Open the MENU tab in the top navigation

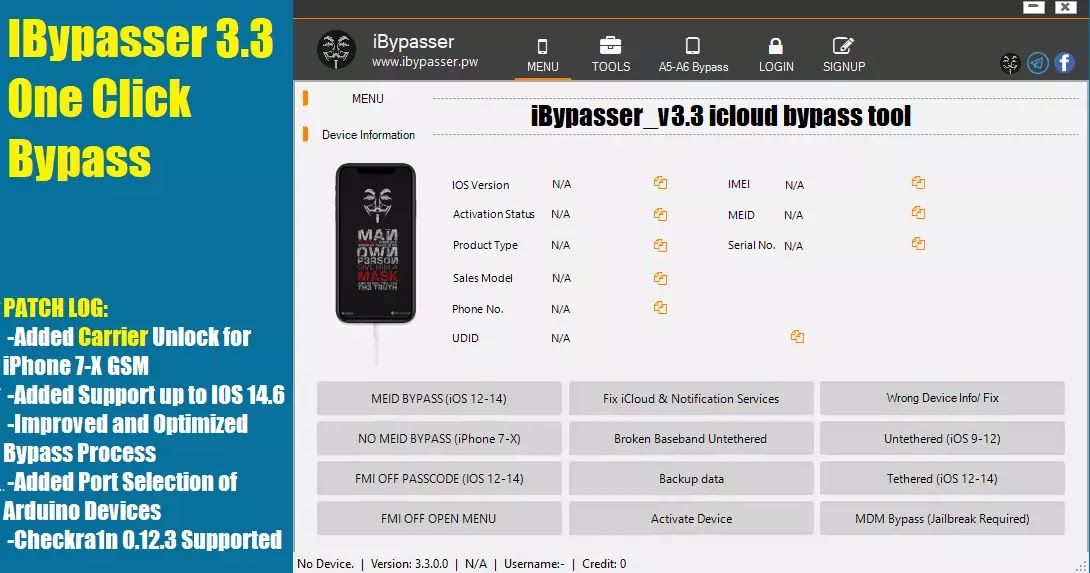[542, 56]
